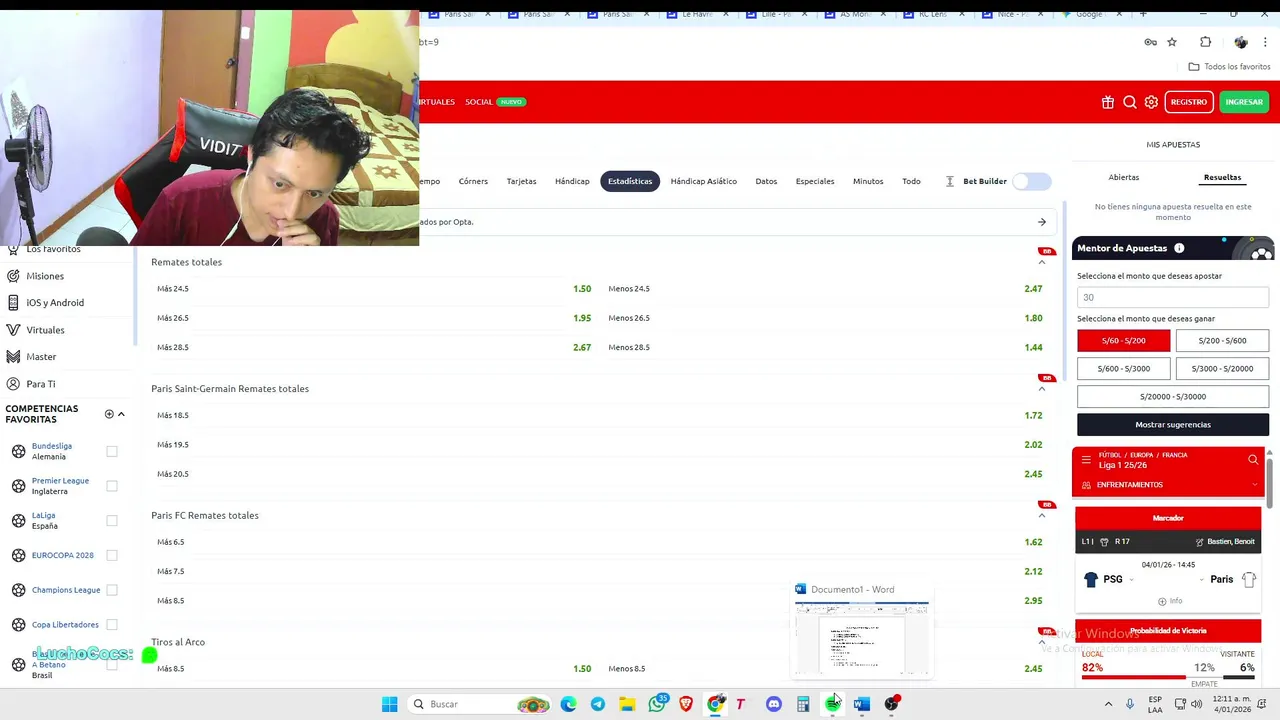
Task: Click the bet amount input field
Action: [x=1173, y=297]
